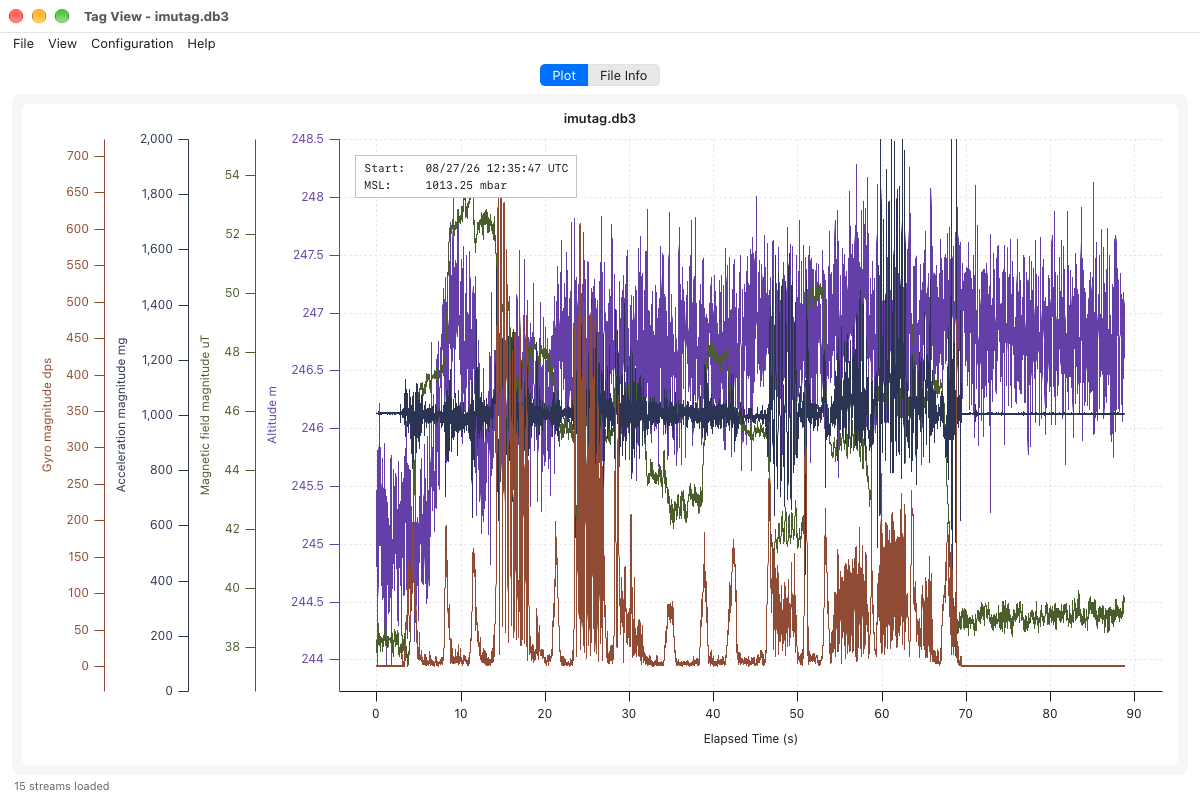Click the MSL 1013.25 mbar value
Image resolution: width=1200 pixels, height=800 pixels.
(468, 185)
